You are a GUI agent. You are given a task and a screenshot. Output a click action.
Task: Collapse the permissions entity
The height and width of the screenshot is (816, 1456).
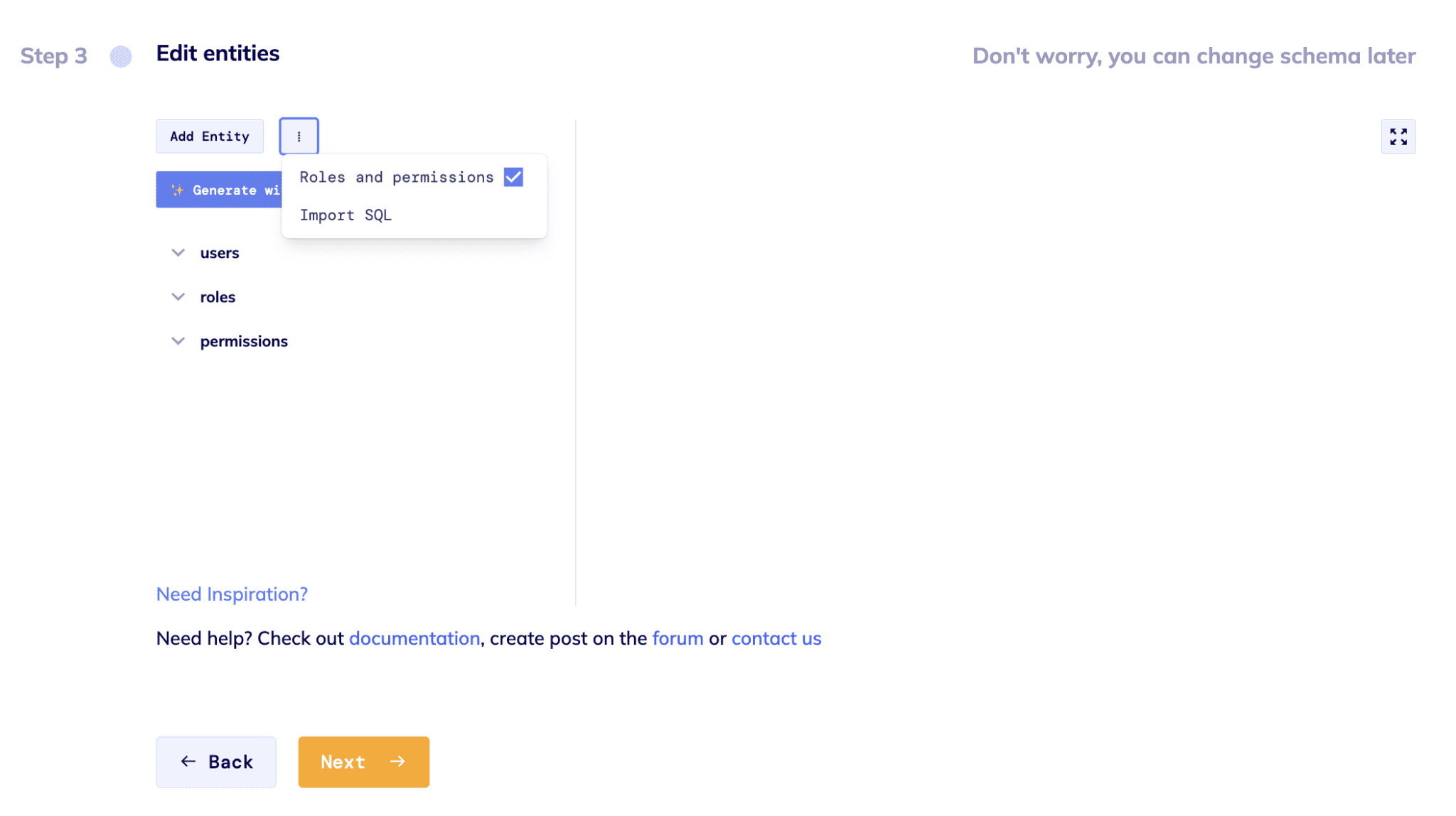coord(178,340)
